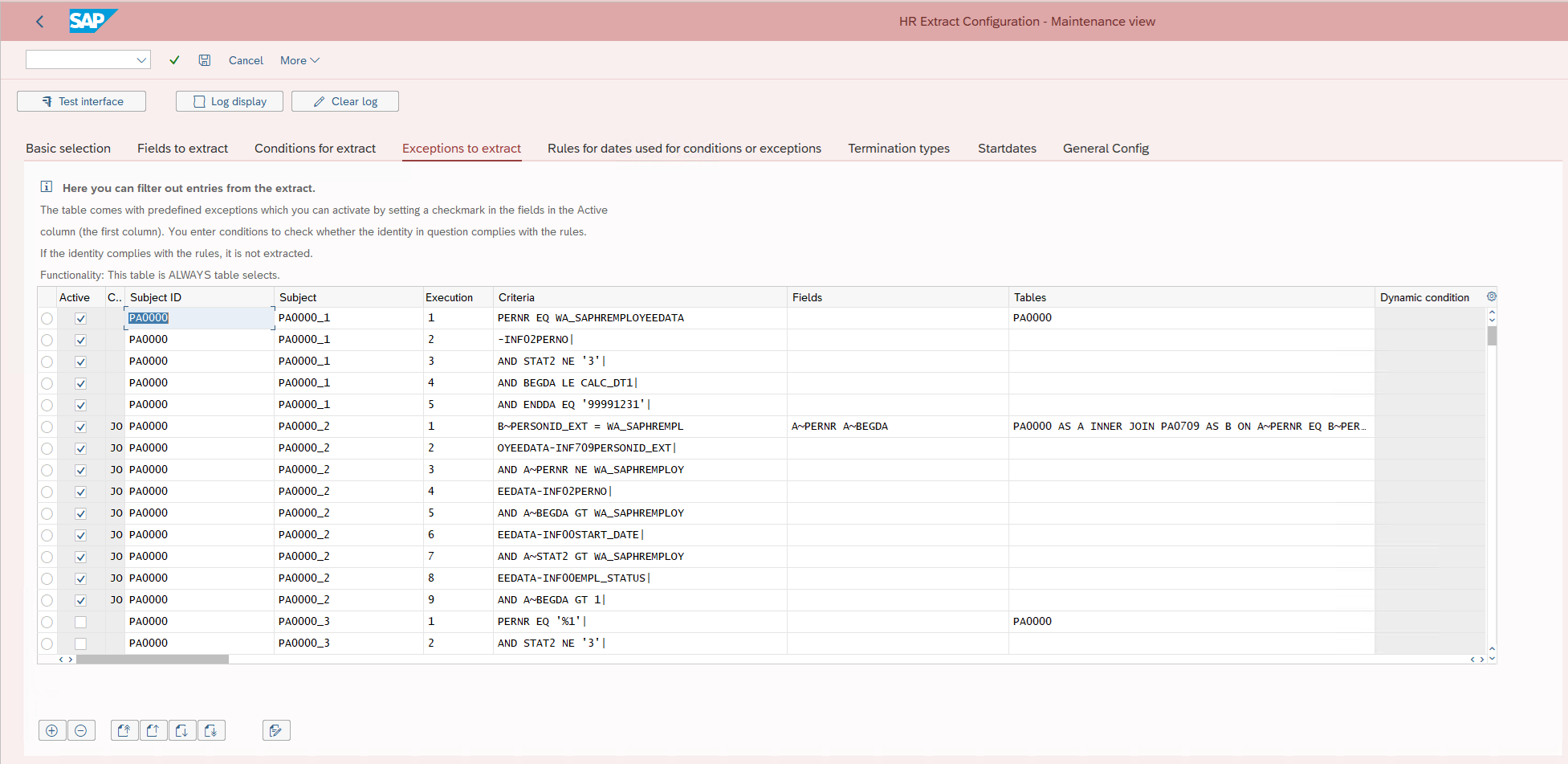Check Active box for PA0000_3 execution 1

tap(80, 623)
